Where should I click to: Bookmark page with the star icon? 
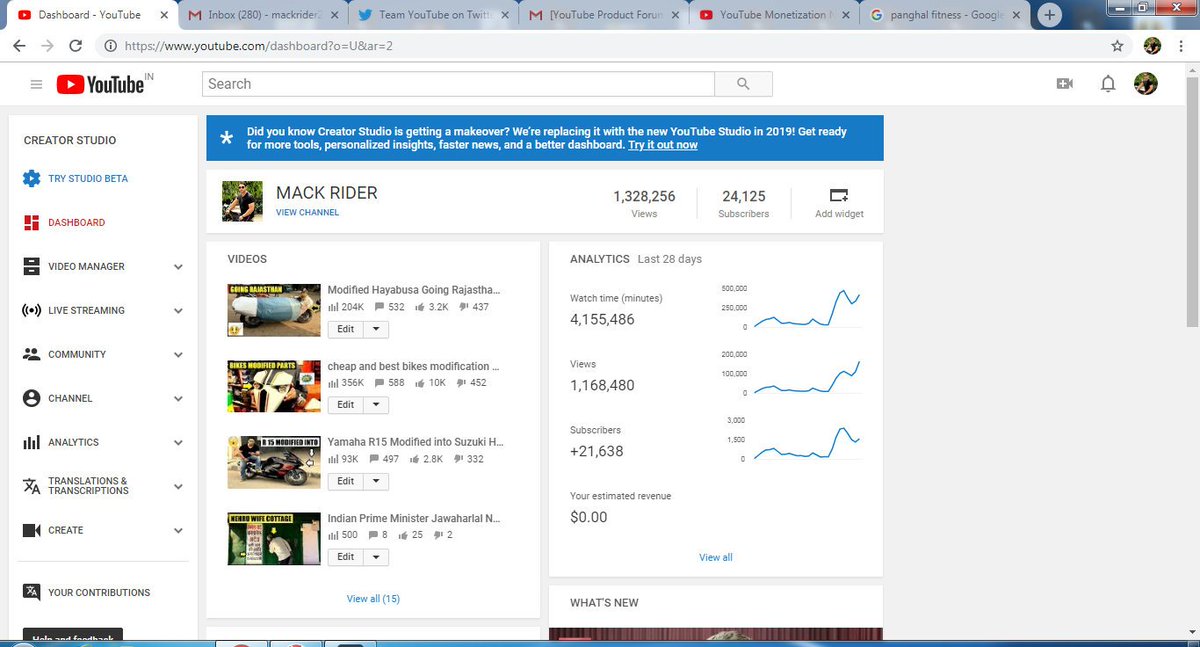click(1117, 46)
